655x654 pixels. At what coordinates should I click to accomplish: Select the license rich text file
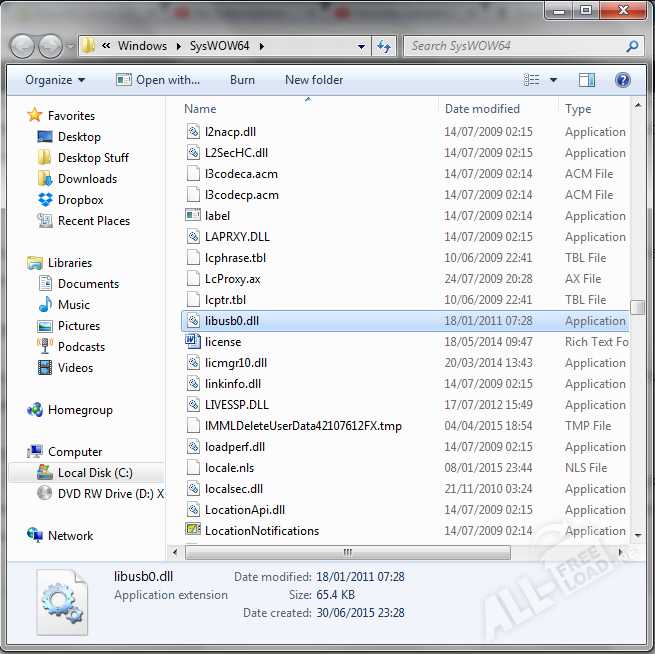point(223,342)
